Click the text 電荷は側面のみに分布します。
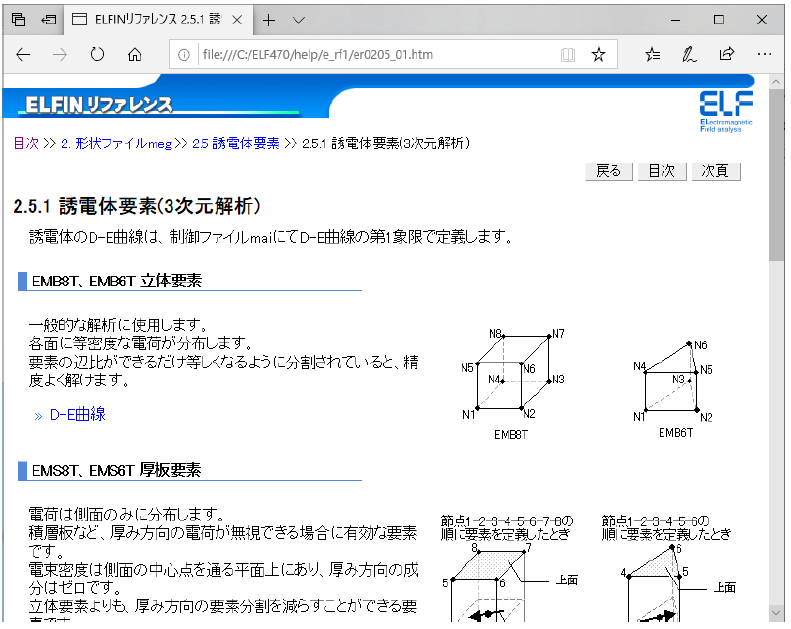Screen dimensions: 791x629 pos(126,514)
